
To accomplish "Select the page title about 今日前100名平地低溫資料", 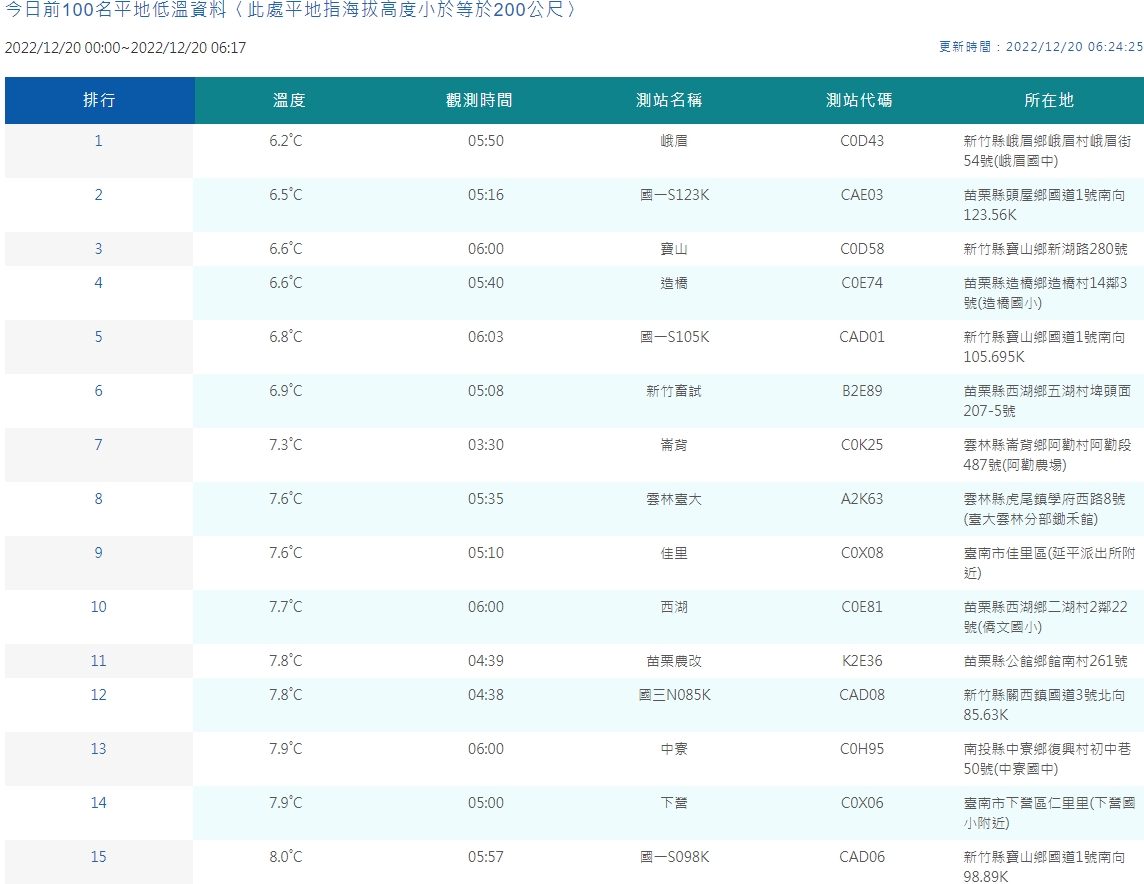I will click(290, 10).
